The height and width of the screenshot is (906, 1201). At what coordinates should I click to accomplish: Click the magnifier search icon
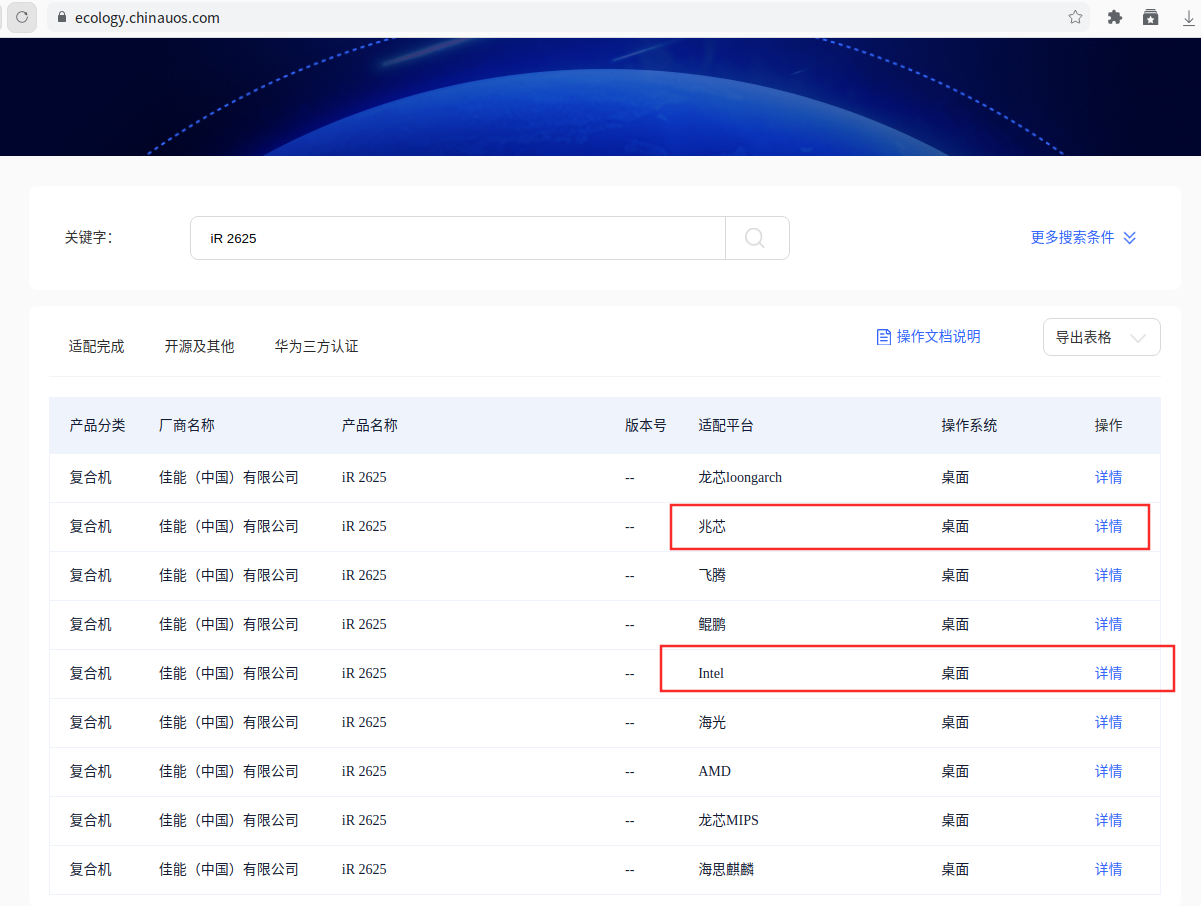point(756,238)
